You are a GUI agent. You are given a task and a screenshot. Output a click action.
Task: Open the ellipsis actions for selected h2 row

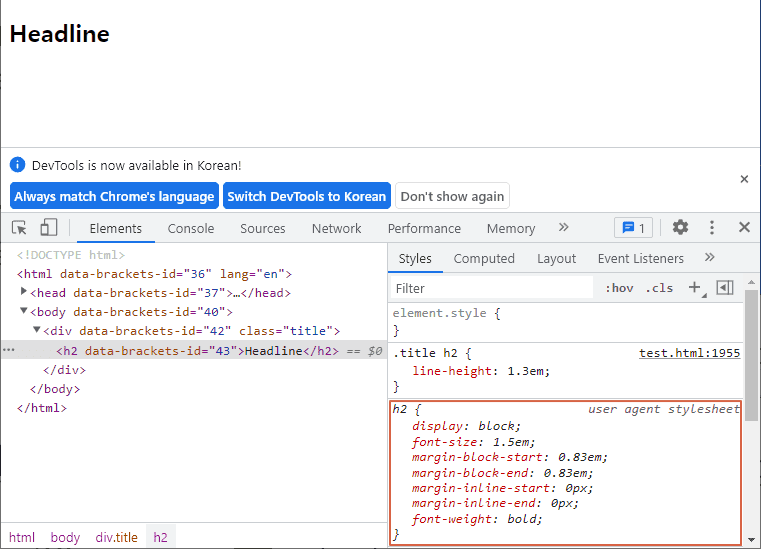pos(9,350)
